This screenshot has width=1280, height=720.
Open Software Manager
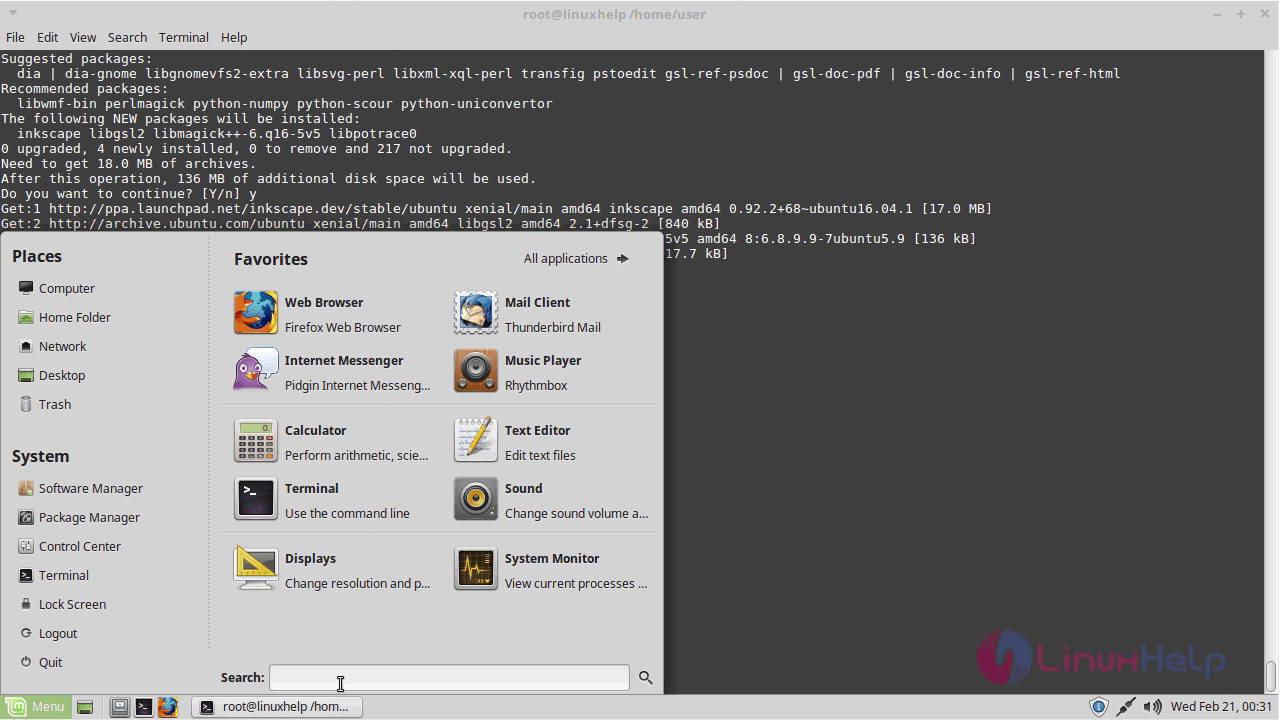point(81,488)
